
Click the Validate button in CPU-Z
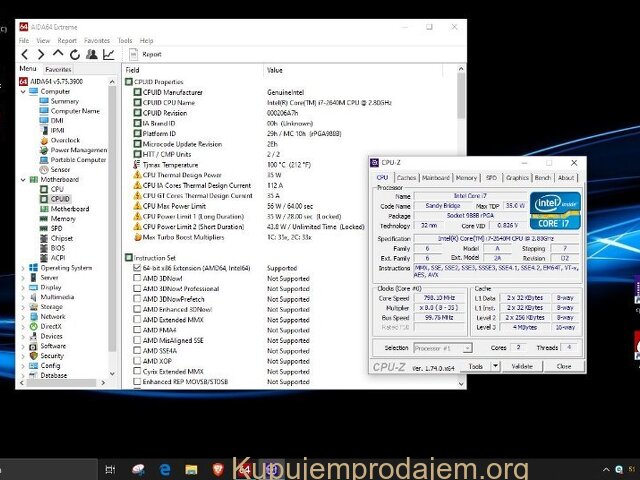click(x=522, y=366)
